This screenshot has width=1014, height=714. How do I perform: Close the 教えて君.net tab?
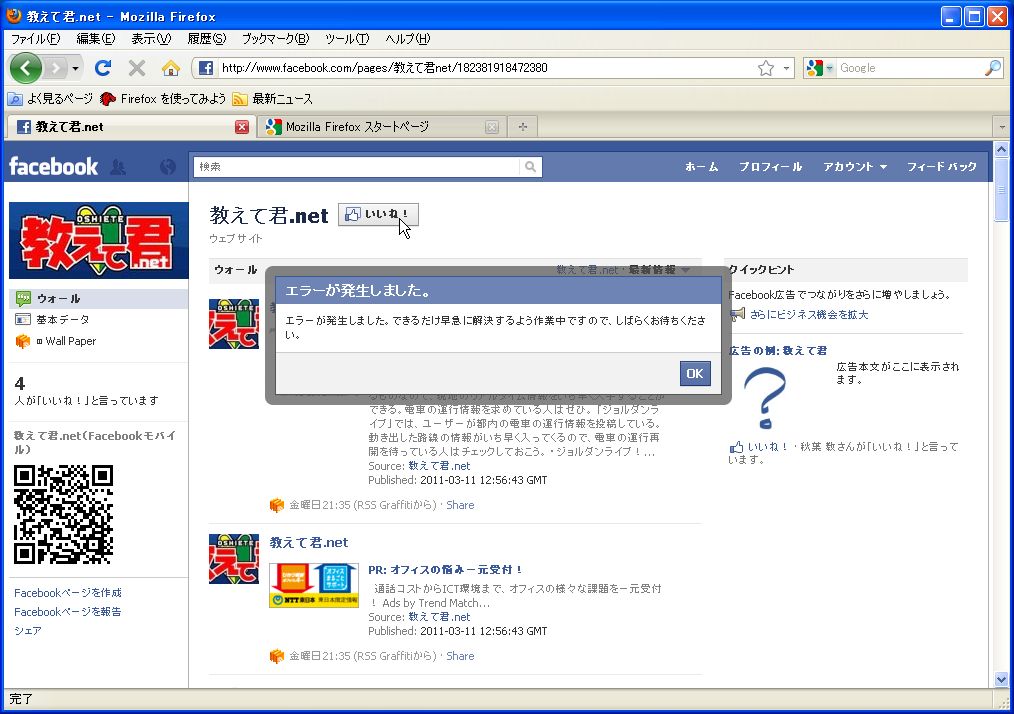[x=242, y=127]
